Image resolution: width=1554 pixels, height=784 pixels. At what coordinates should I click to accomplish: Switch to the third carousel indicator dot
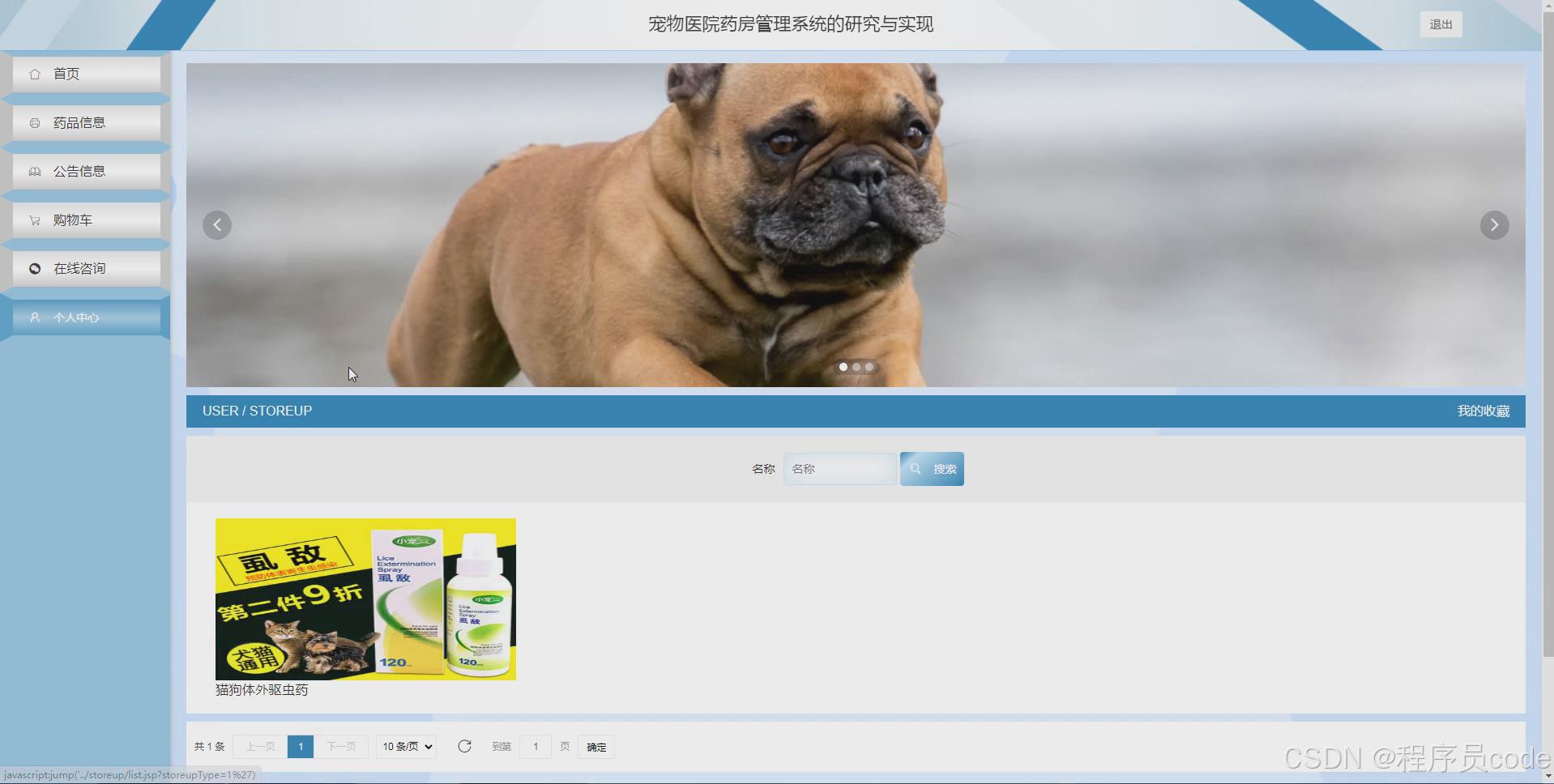(x=869, y=367)
